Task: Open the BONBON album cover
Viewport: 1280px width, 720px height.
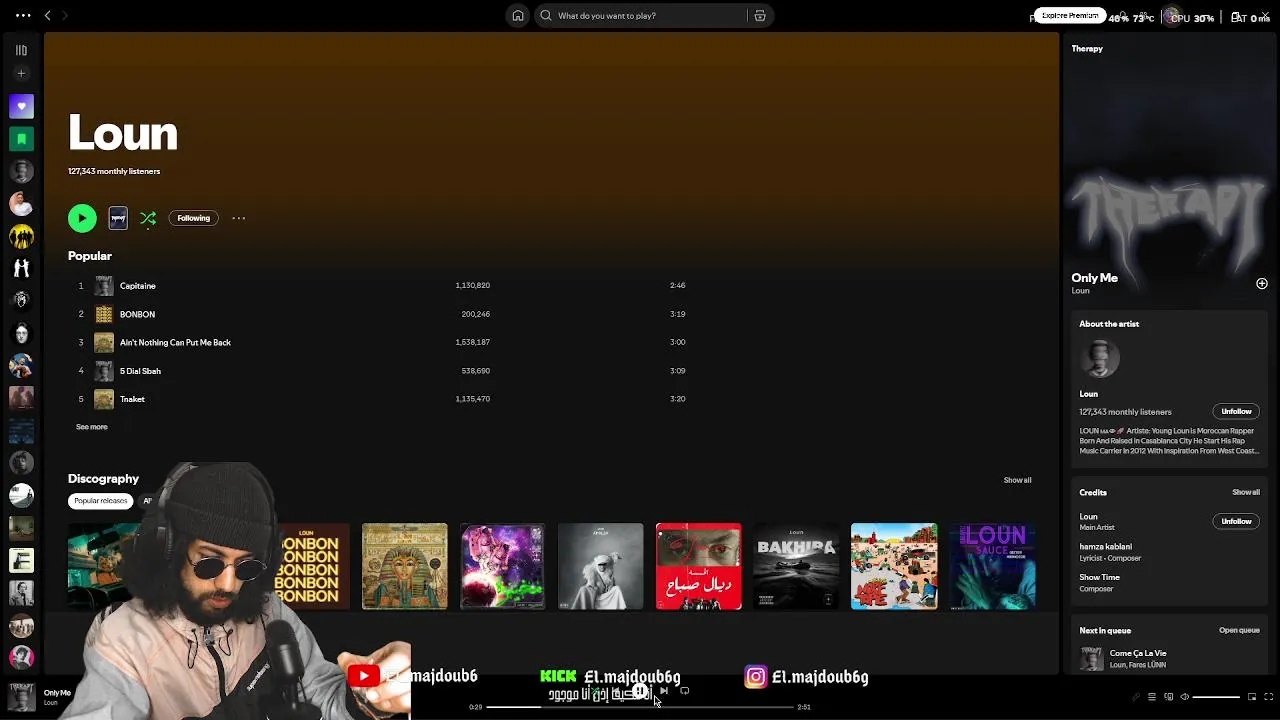Action: point(312,566)
